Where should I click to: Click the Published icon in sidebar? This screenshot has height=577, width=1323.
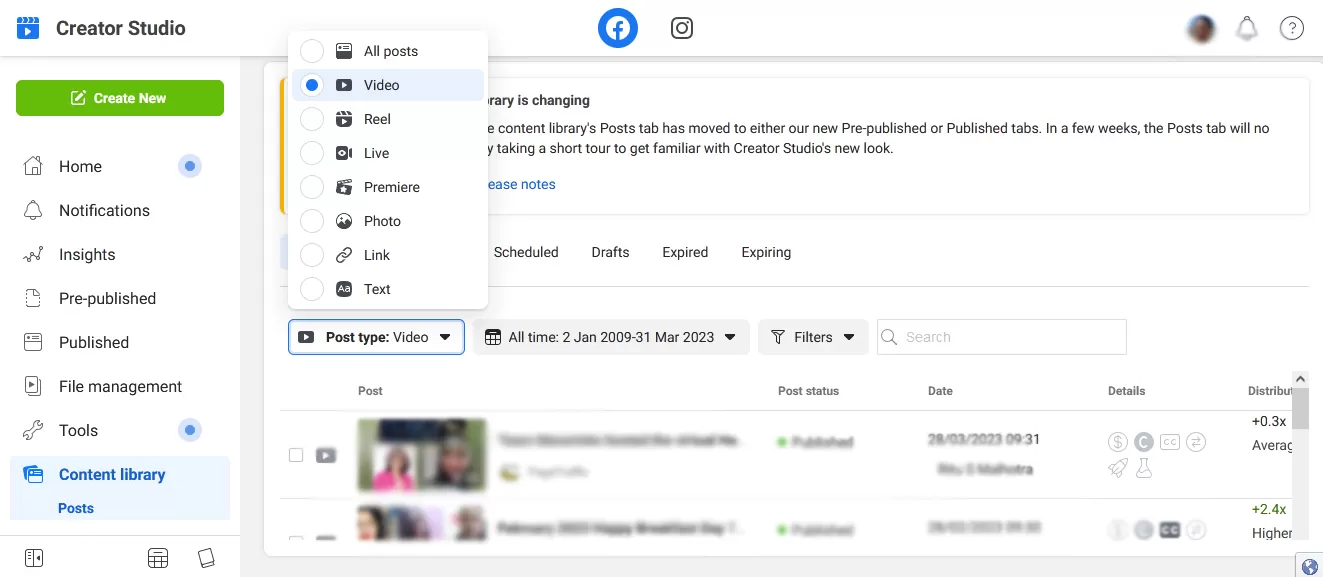[33, 342]
